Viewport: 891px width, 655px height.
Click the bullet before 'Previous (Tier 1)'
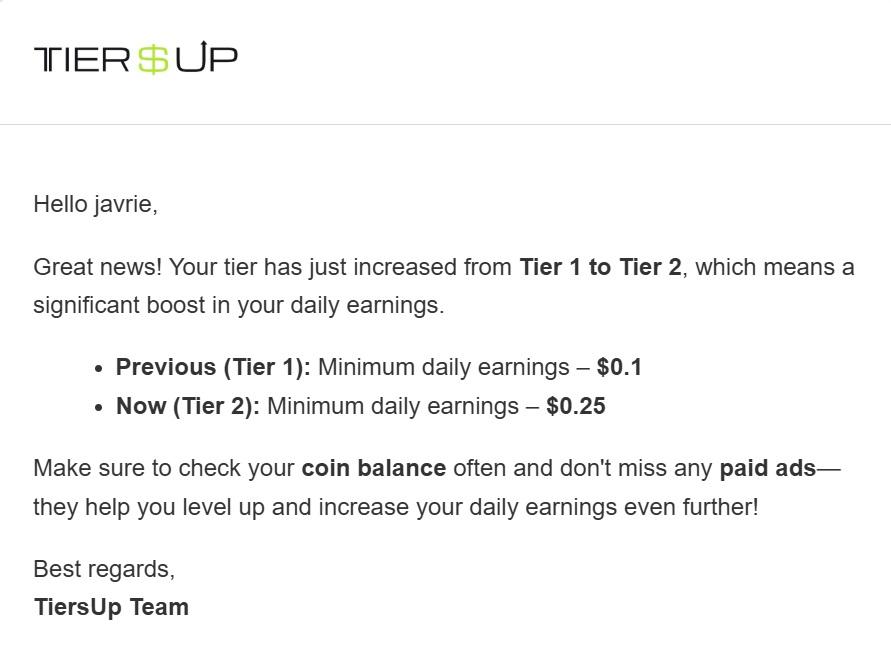coord(99,369)
